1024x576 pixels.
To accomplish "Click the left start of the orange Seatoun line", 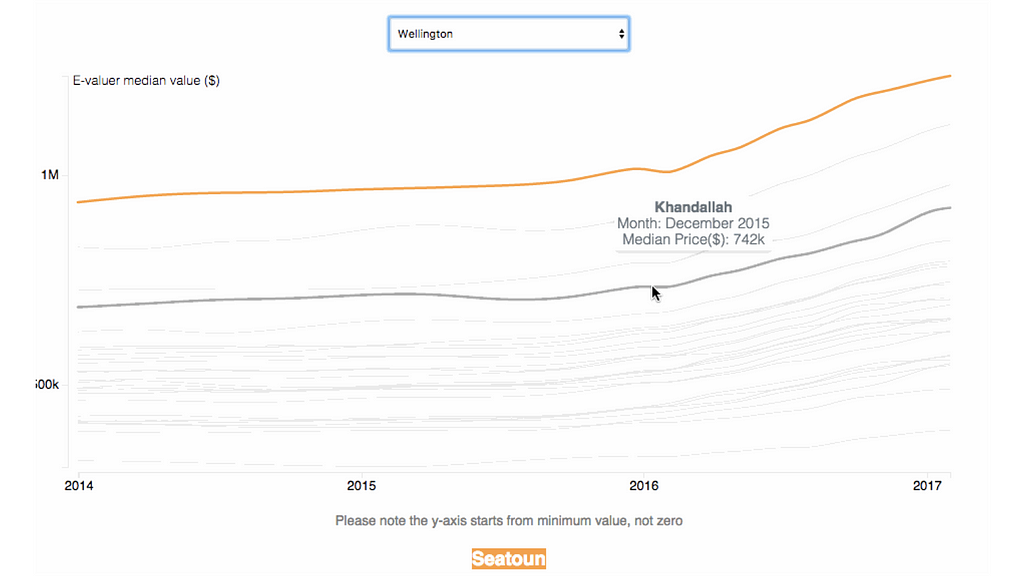I will click(x=79, y=202).
